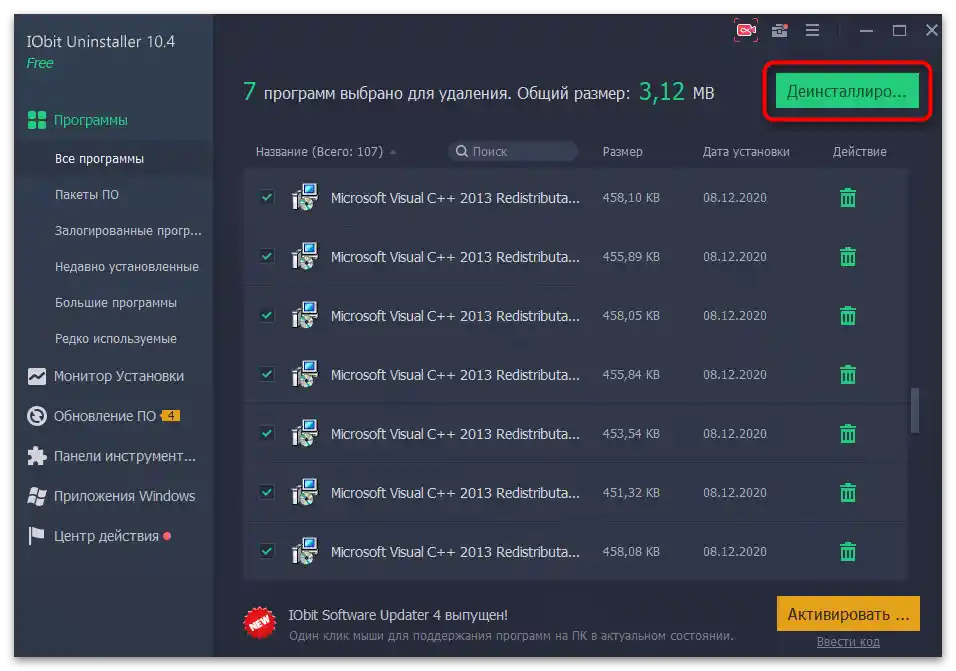Uncheck the checkbox for 458,05 KB program
This screenshot has height=671, width=956.
[266, 315]
